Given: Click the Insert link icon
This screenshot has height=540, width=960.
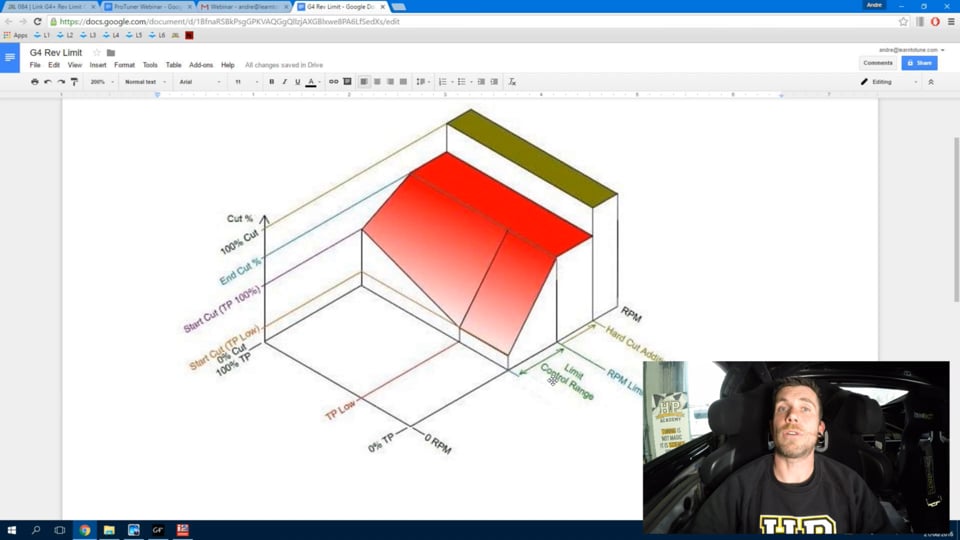Looking at the screenshot, I should (x=333, y=81).
